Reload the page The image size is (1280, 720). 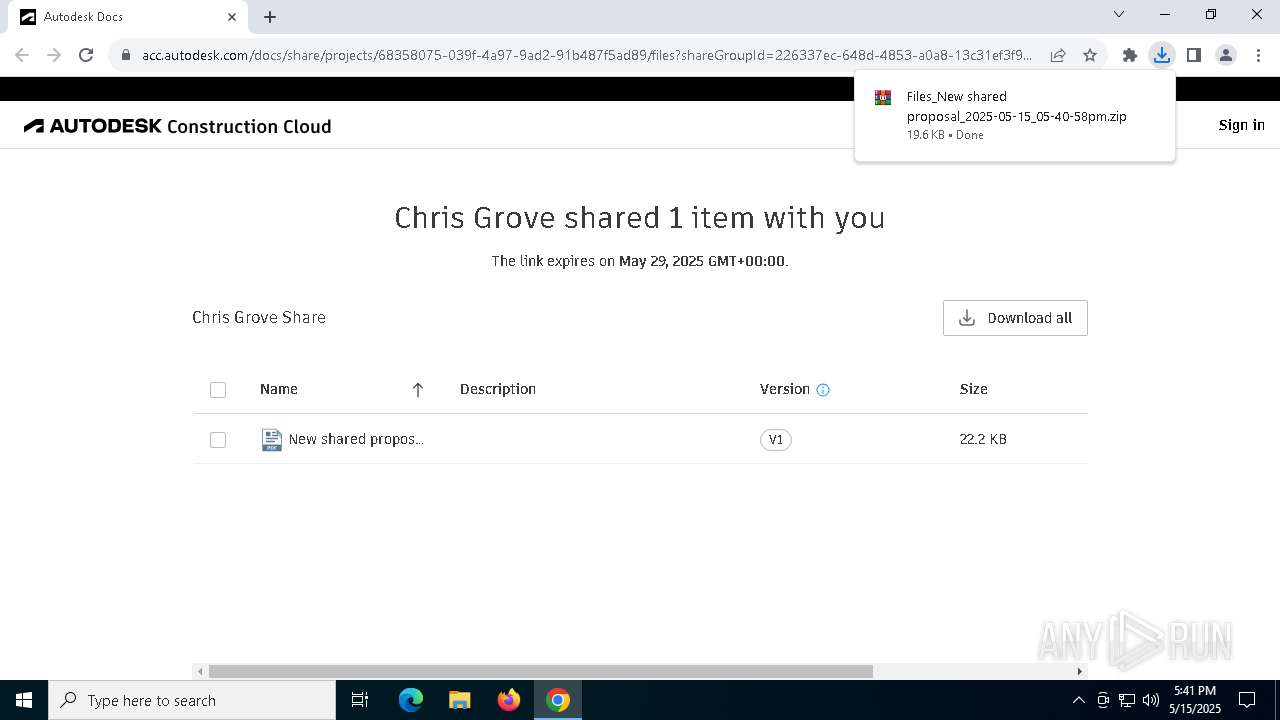[86, 55]
